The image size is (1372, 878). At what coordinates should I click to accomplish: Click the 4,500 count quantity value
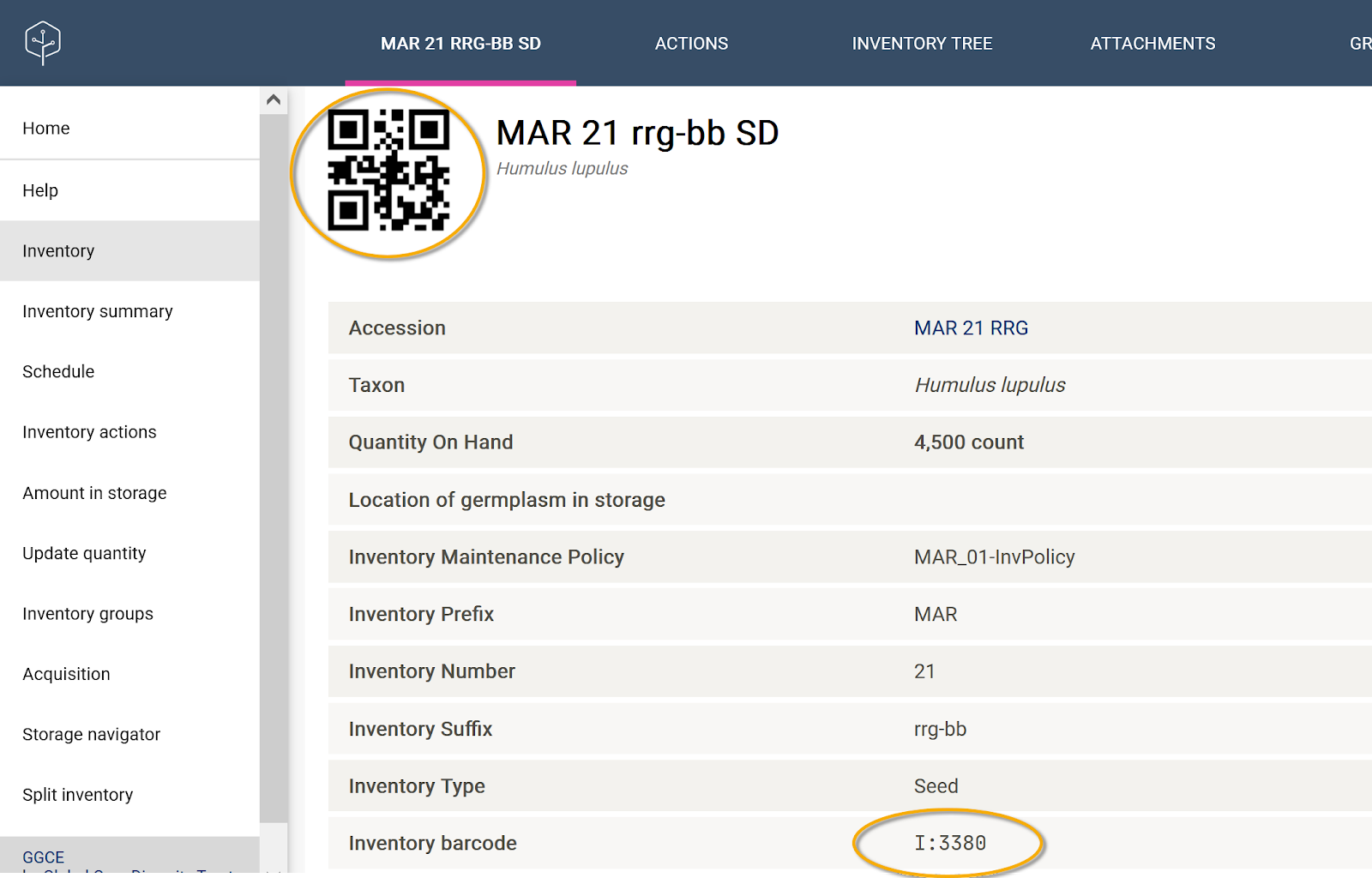pos(969,442)
